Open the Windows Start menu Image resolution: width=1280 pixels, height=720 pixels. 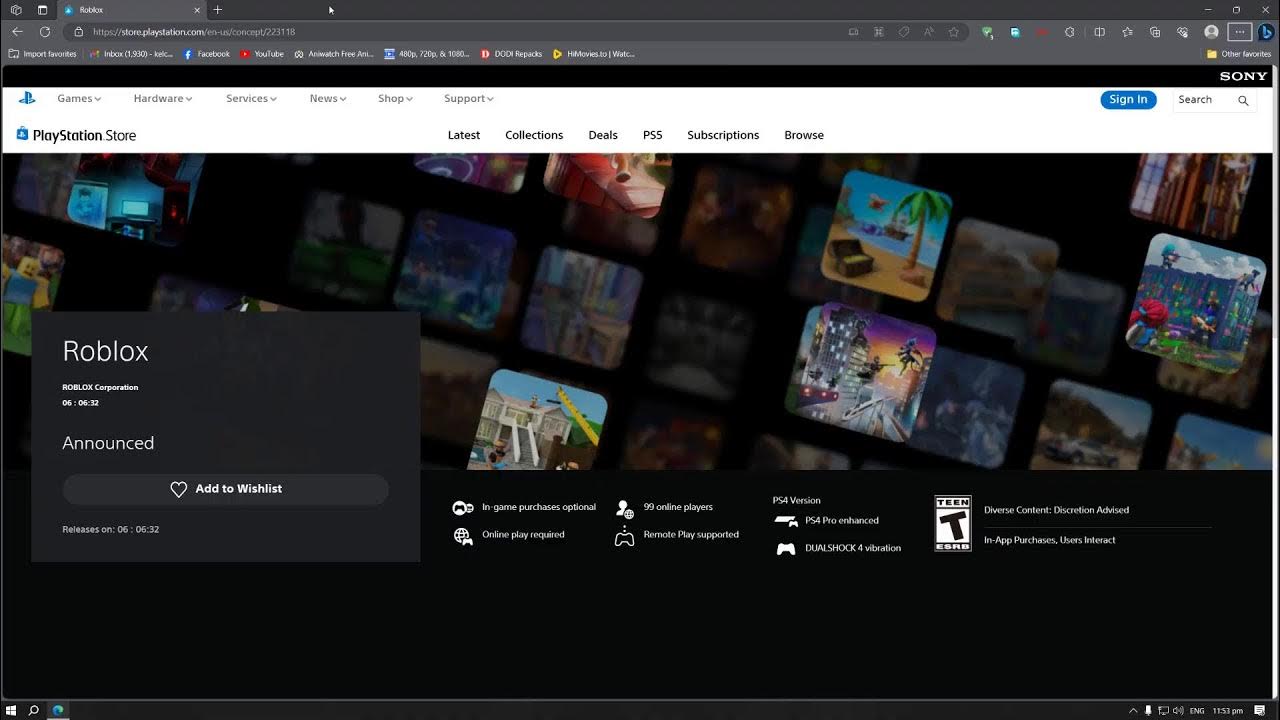tap(11, 711)
